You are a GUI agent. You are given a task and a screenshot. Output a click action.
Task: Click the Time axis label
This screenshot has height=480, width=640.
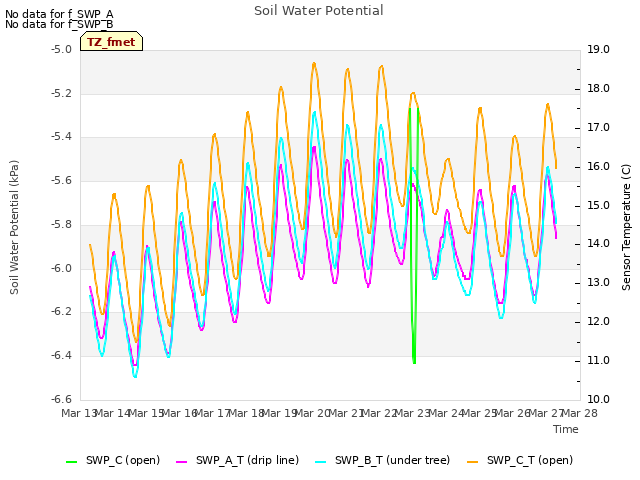pyautogui.click(x=566, y=429)
